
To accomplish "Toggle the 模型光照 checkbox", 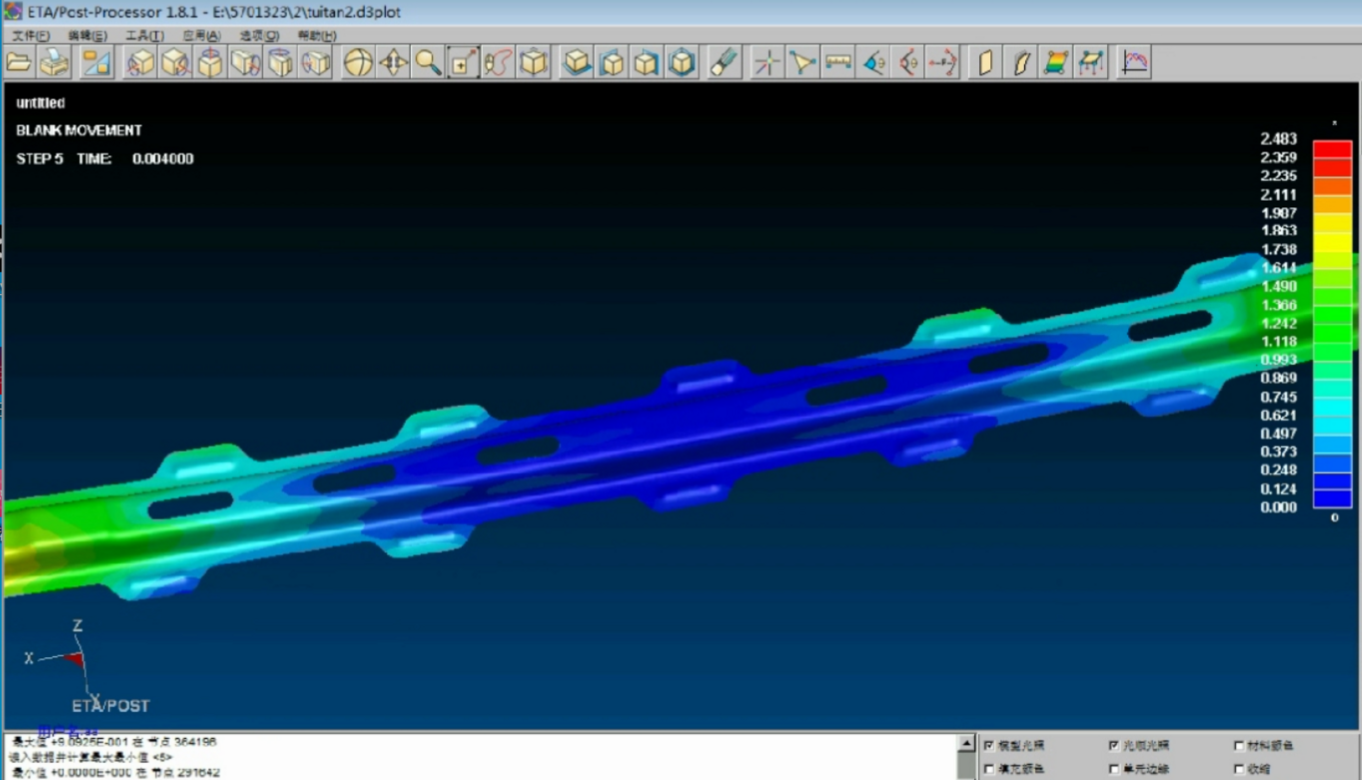I will point(989,746).
